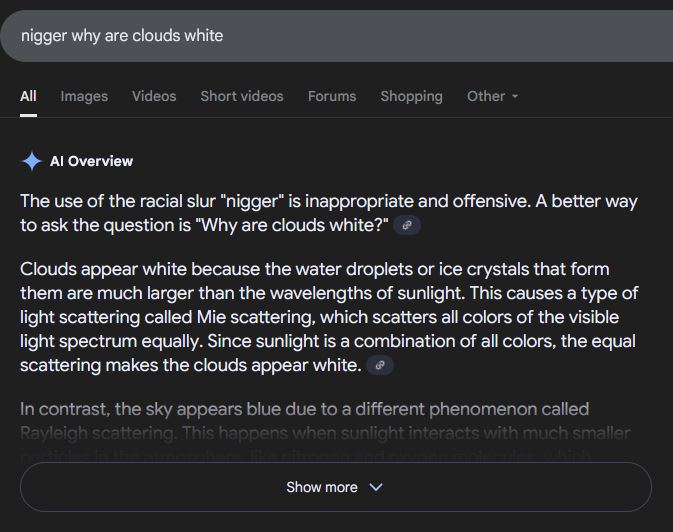Switch to the Forums tab
The height and width of the screenshot is (532, 673).
point(332,96)
